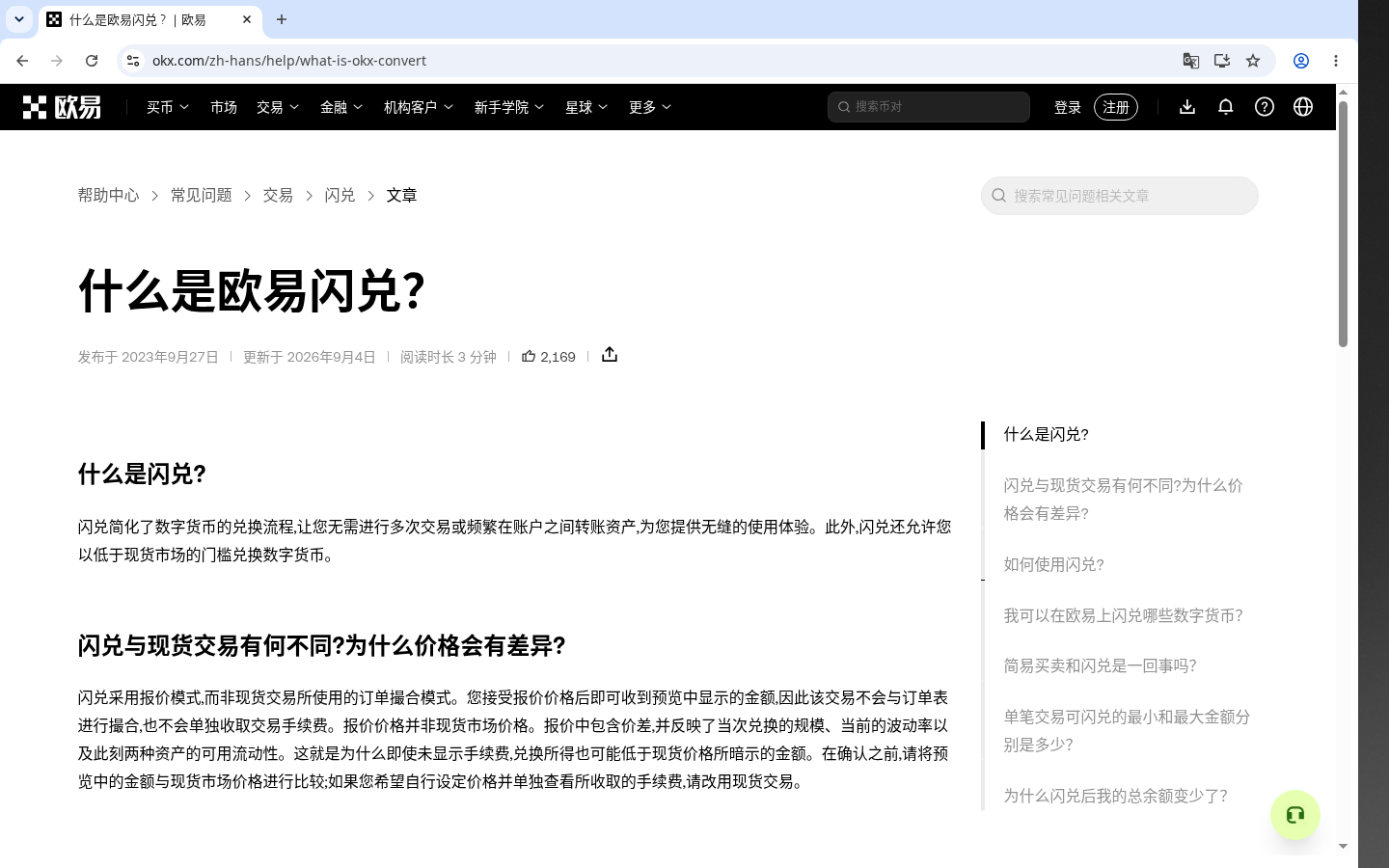1389x868 pixels.
Task: Open the Chrome profile icon
Action: 1301,61
